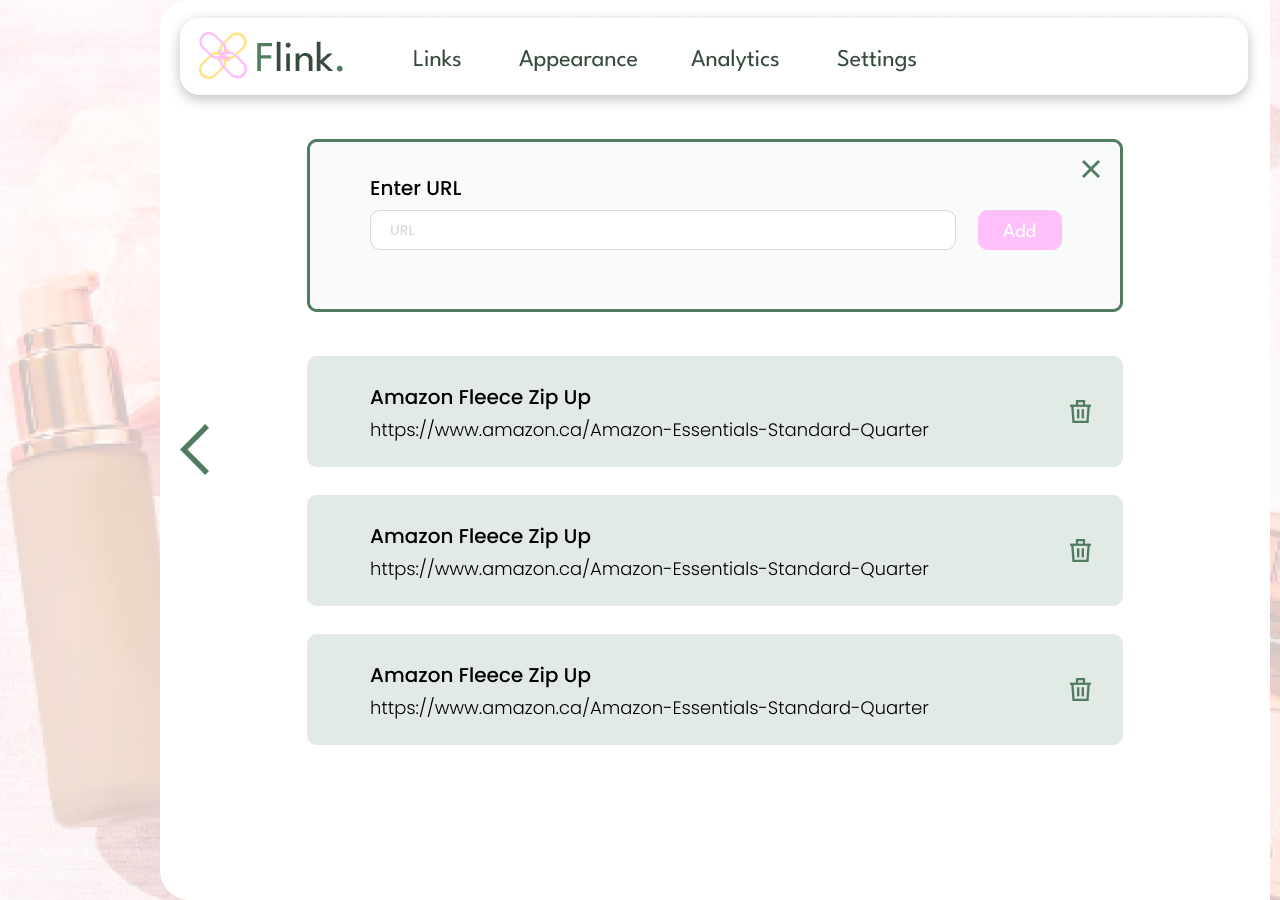Open the third card's amazon.ca URL
This screenshot has height=900, width=1280.
click(x=649, y=708)
